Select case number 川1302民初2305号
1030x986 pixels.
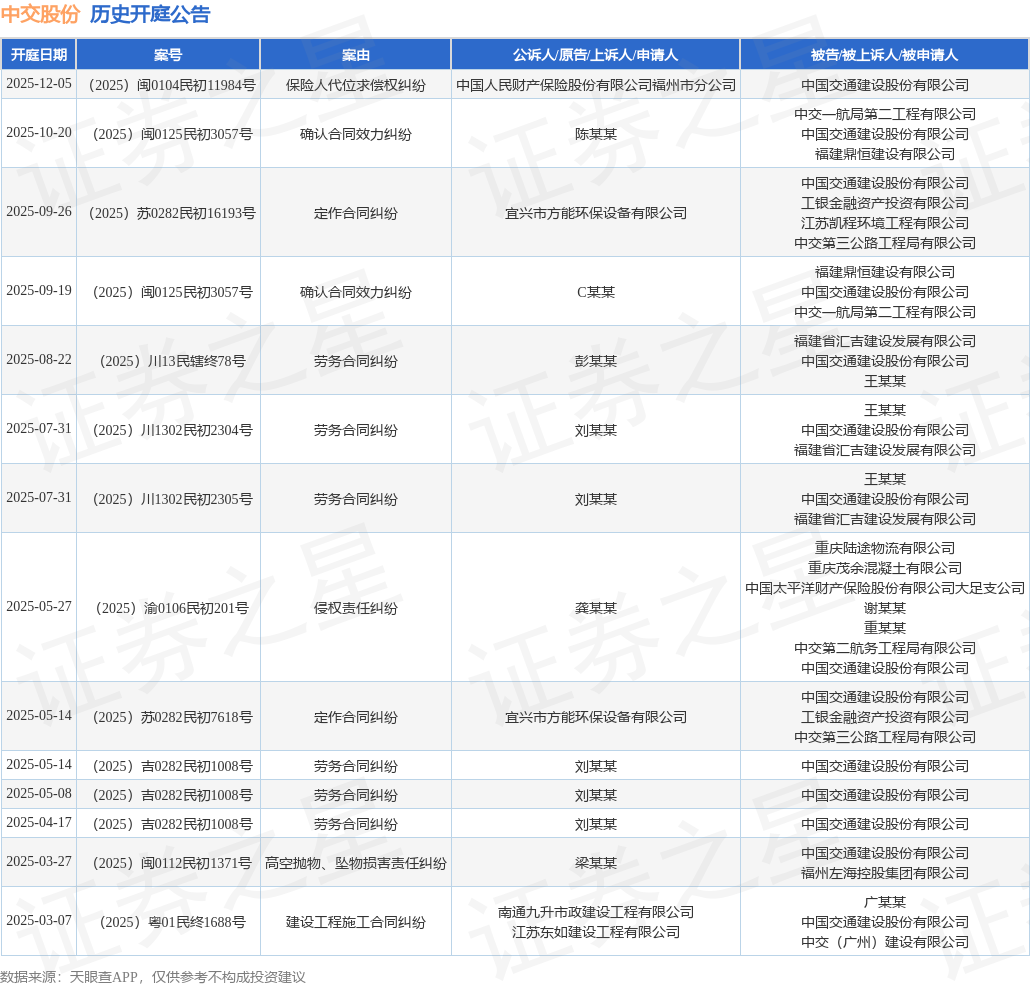pos(172,499)
